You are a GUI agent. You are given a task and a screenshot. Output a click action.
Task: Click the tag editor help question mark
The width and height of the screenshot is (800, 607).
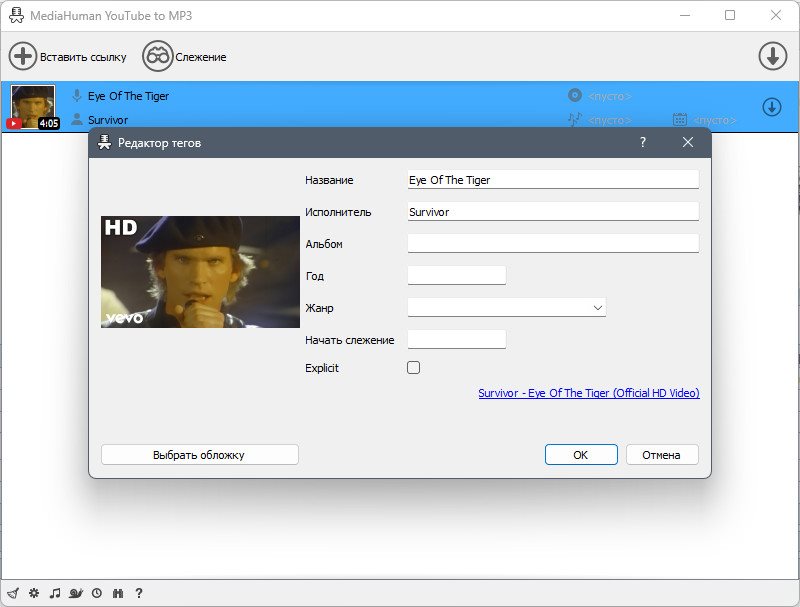[x=643, y=142]
